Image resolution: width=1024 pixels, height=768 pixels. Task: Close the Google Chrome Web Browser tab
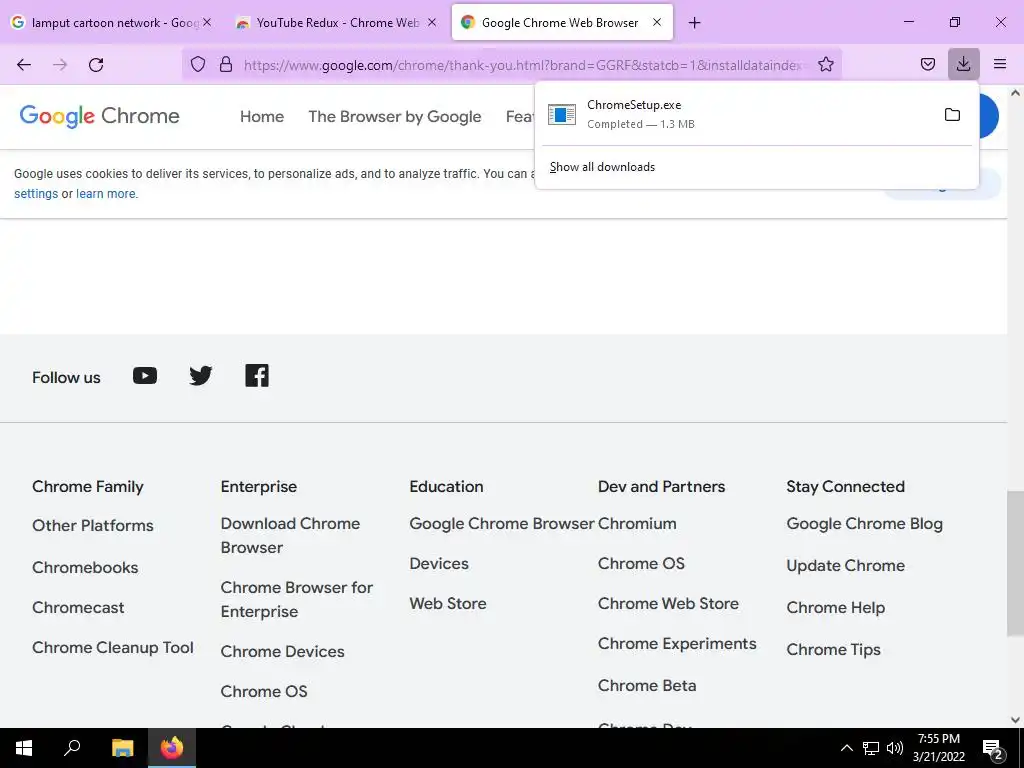pyautogui.click(x=657, y=22)
